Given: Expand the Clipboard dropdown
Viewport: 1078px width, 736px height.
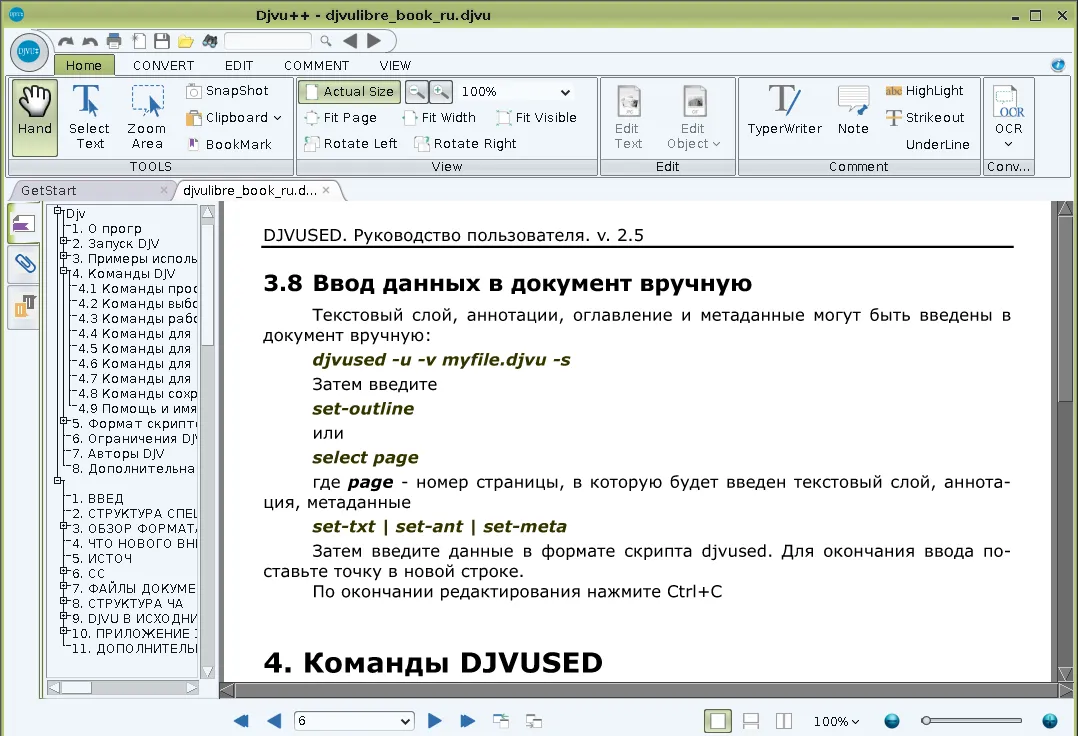Looking at the screenshot, I should [x=235, y=118].
